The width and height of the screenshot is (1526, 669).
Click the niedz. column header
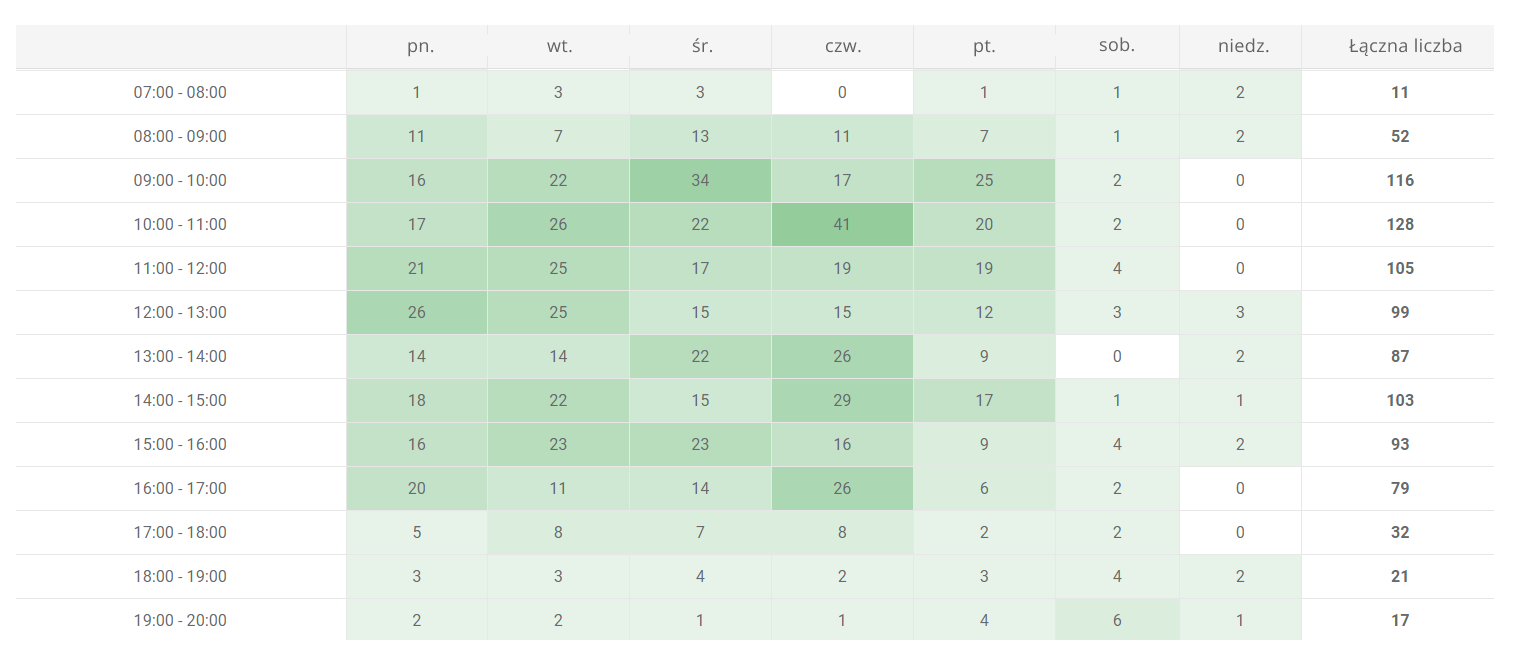(x=1241, y=46)
